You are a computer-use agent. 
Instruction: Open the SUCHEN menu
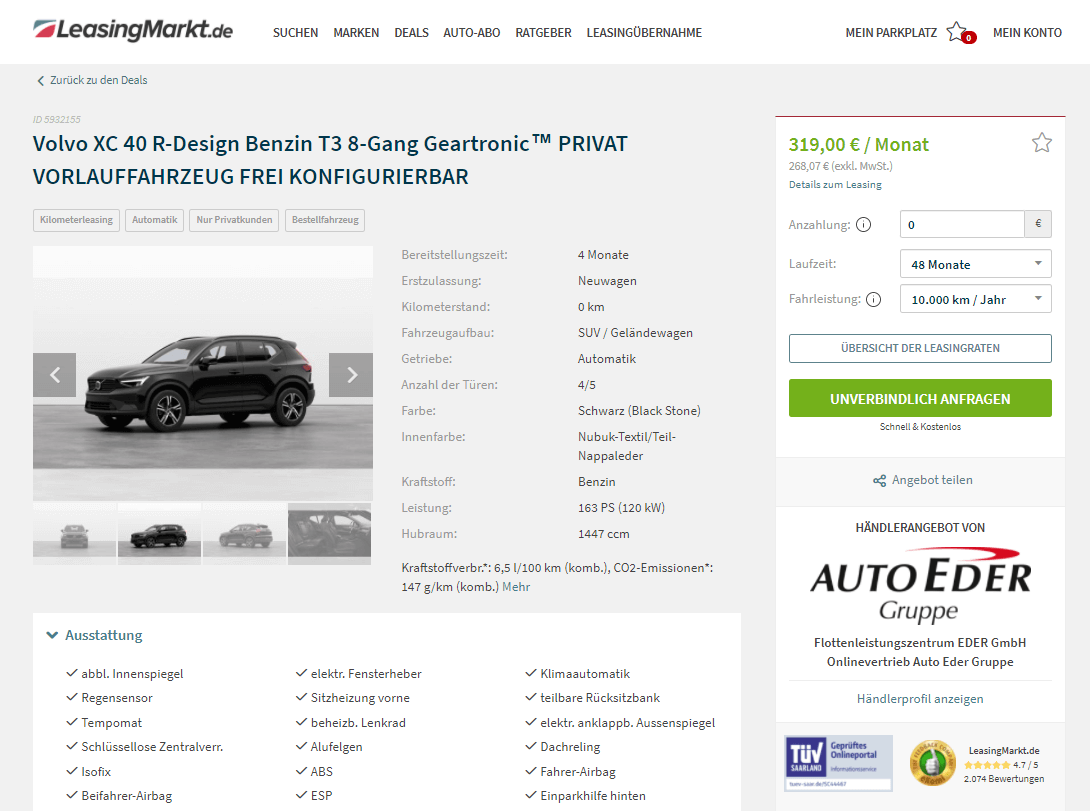295,33
